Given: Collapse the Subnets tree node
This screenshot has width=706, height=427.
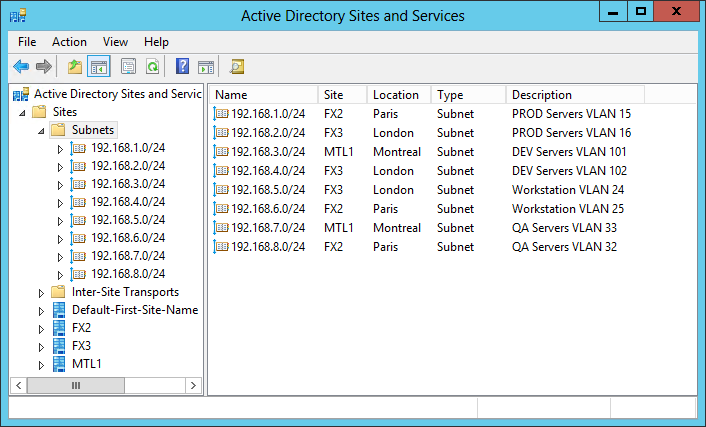Looking at the screenshot, I should 41,131.
